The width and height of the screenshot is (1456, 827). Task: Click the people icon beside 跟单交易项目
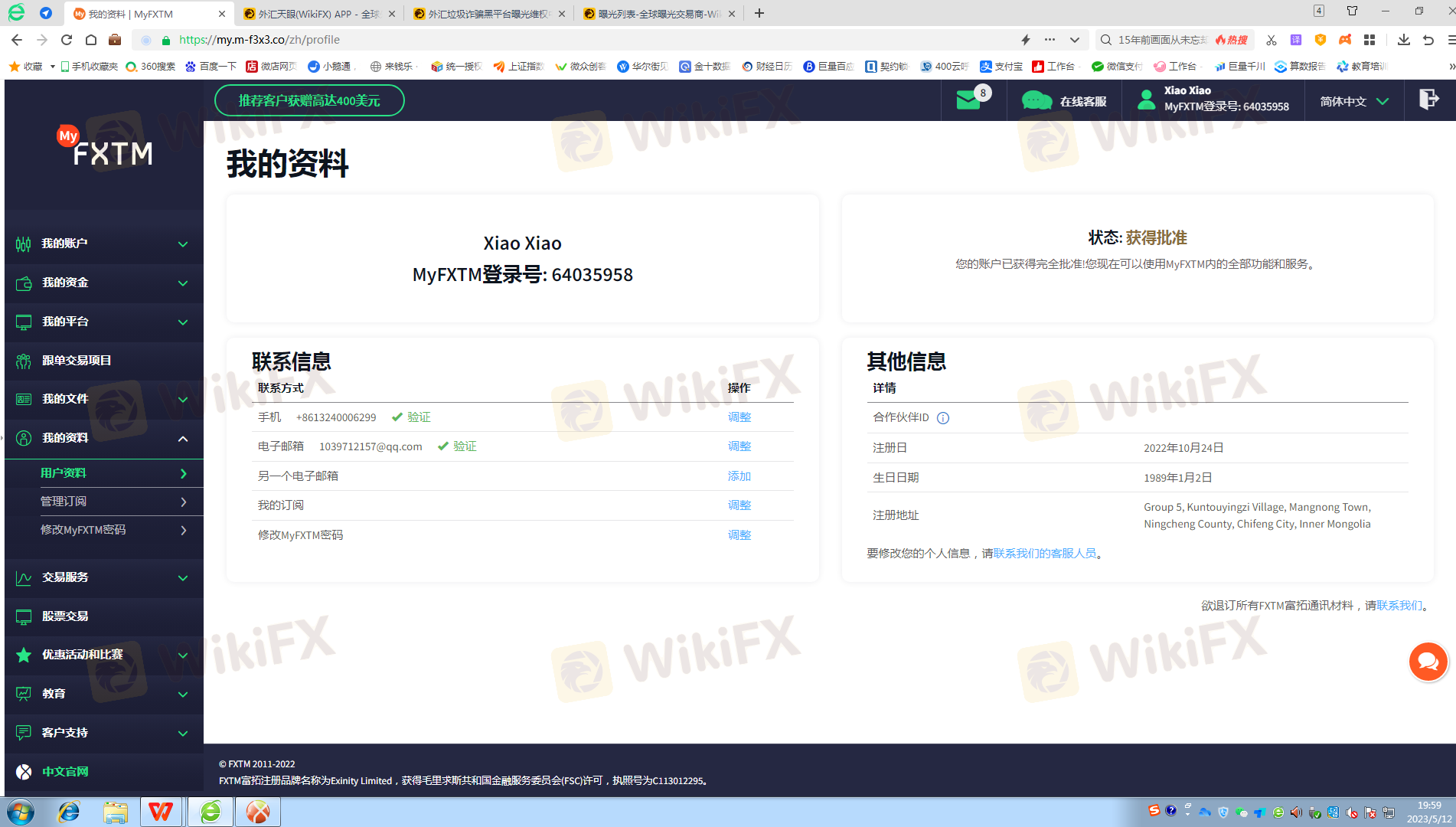pos(24,361)
